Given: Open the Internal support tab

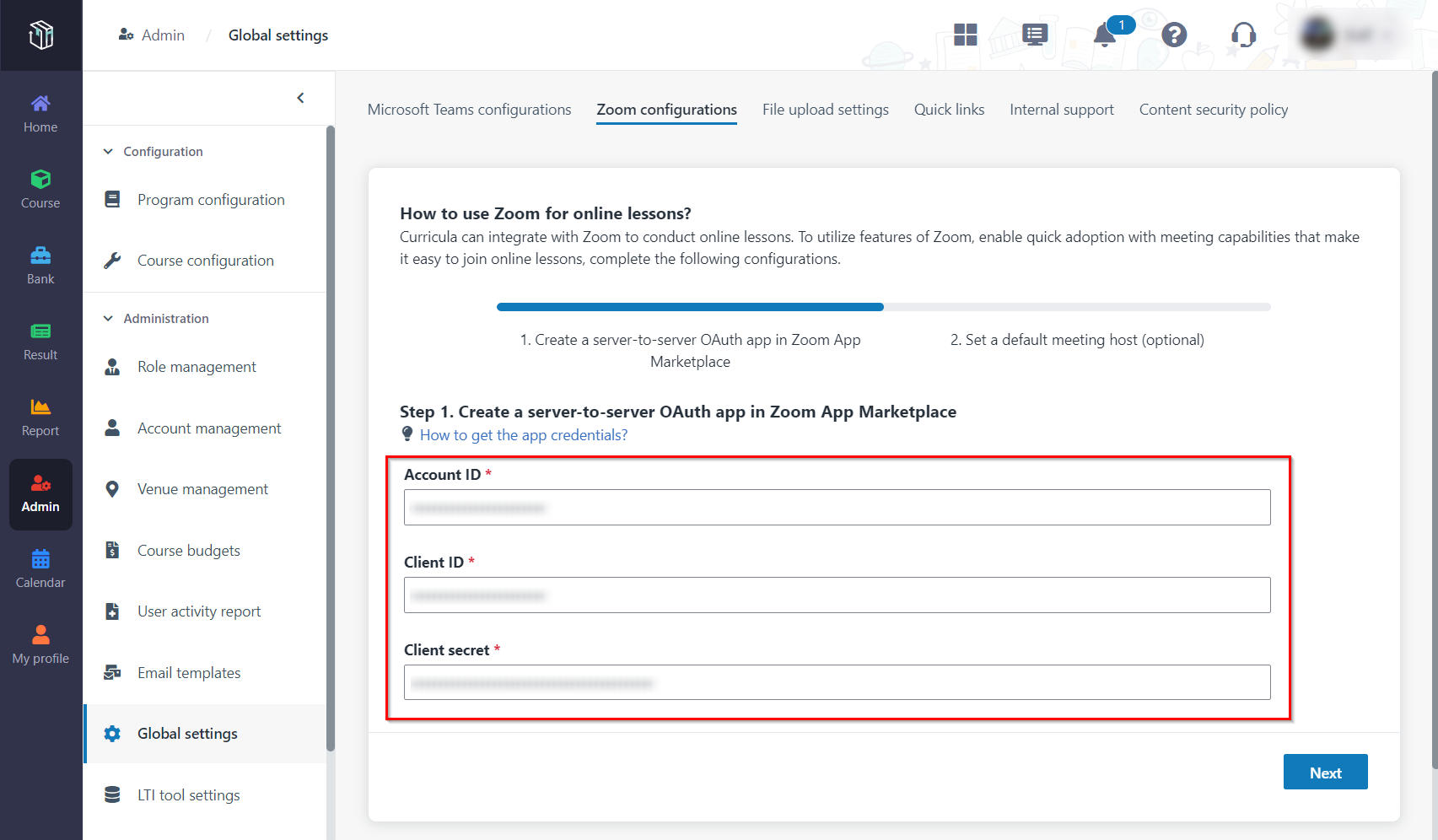Looking at the screenshot, I should (x=1062, y=110).
